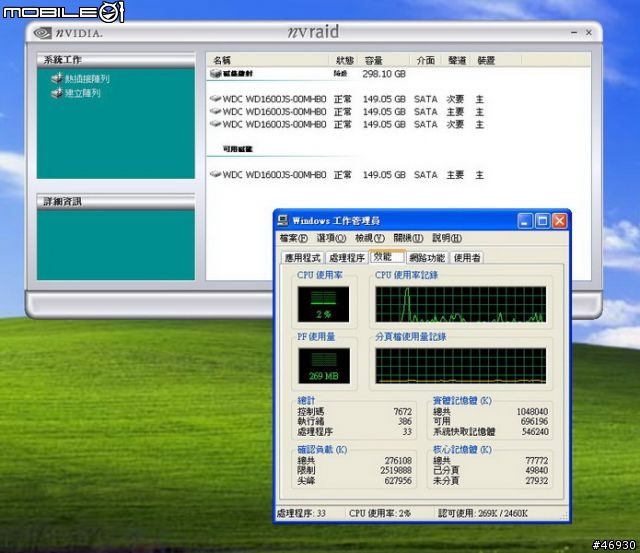The width and height of the screenshot is (640, 553).
Task: Click status bar entry CPU 使用率: 2%
Action: (x=380, y=513)
